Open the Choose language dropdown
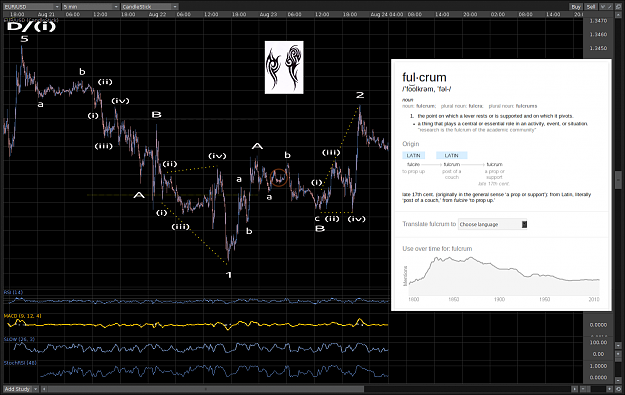This screenshot has width=625, height=395. click(493, 224)
